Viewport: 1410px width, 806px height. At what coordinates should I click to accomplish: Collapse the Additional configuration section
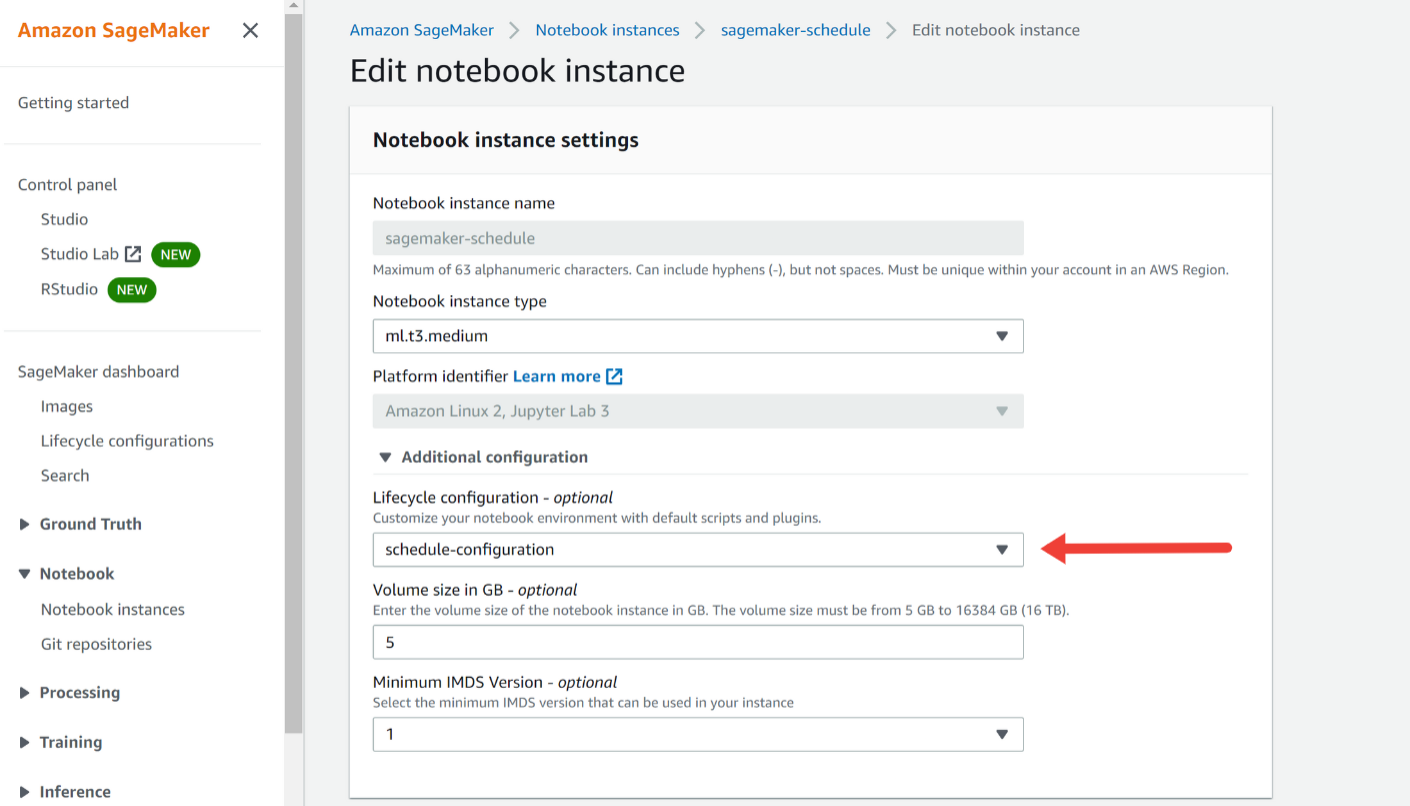coord(385,457)
